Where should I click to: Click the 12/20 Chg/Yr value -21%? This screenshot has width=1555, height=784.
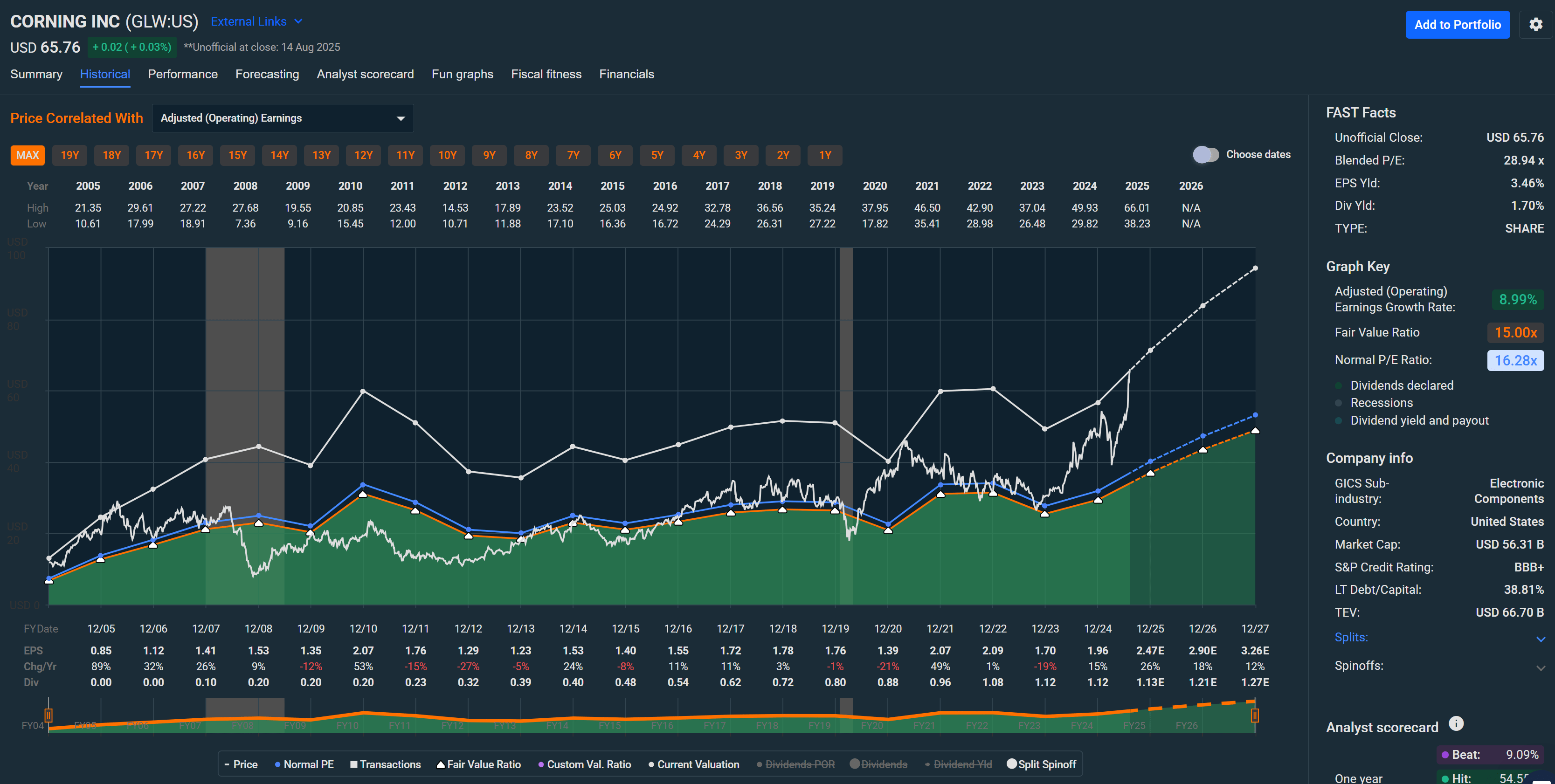pyautogui.click(x=888, y=667)
